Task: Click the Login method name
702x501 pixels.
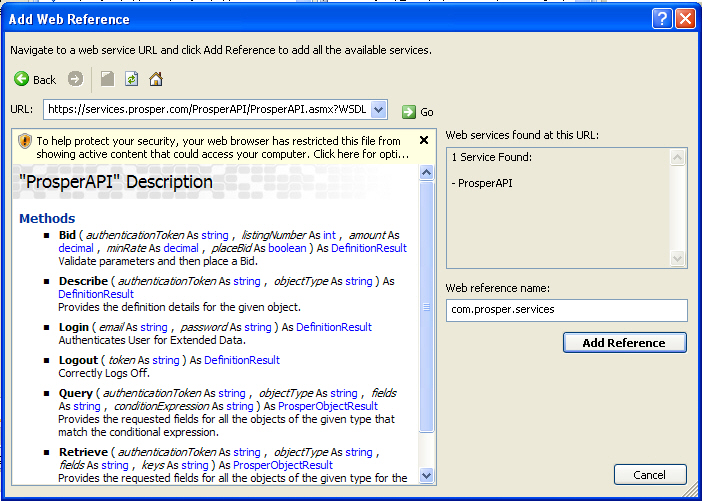Action: [74, 327]
